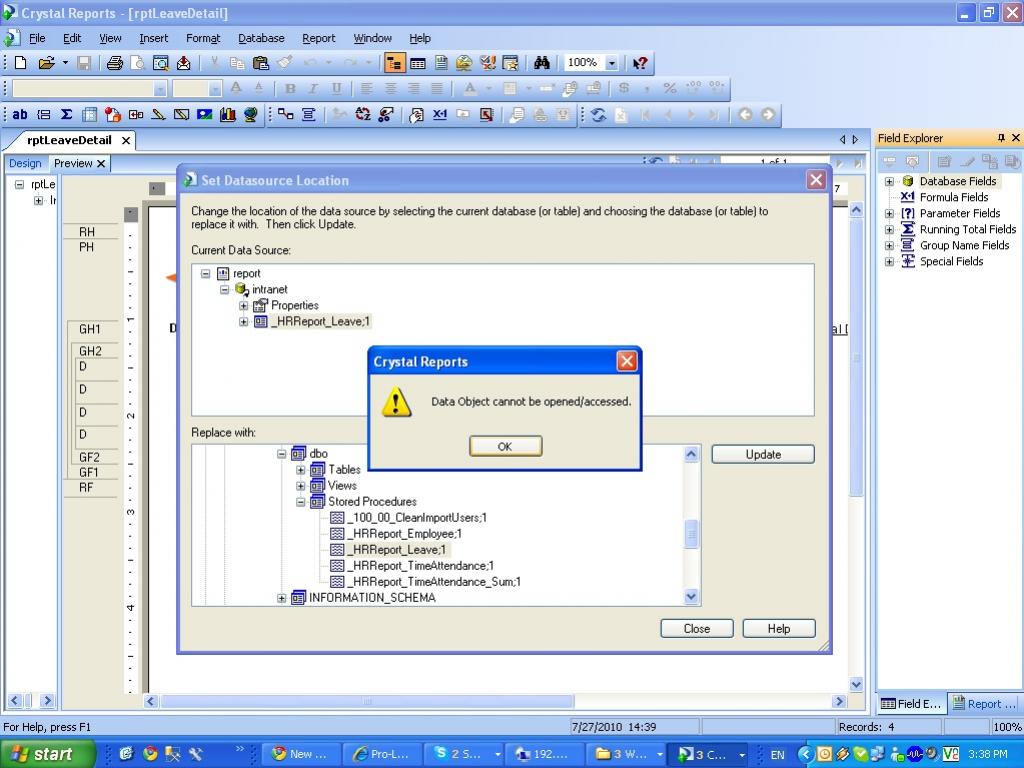Select _100_00_CleanImportUsers;1 stored procedure
Viewport: 1024px width, 768px height.
tap(417, 518)
